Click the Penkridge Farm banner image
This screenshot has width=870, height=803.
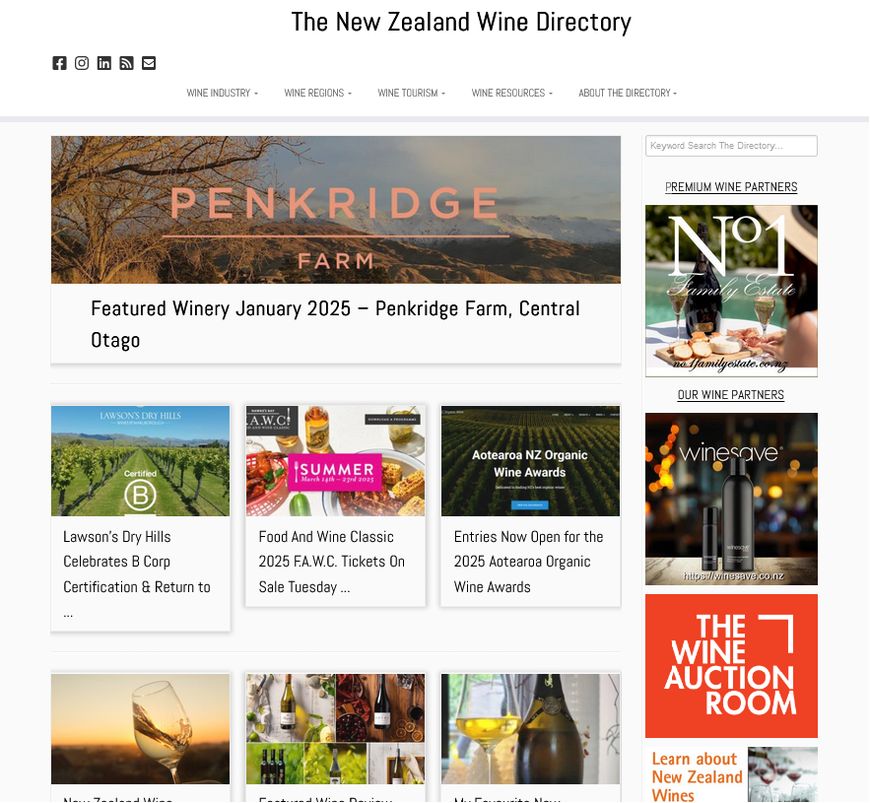click(336, 210)
